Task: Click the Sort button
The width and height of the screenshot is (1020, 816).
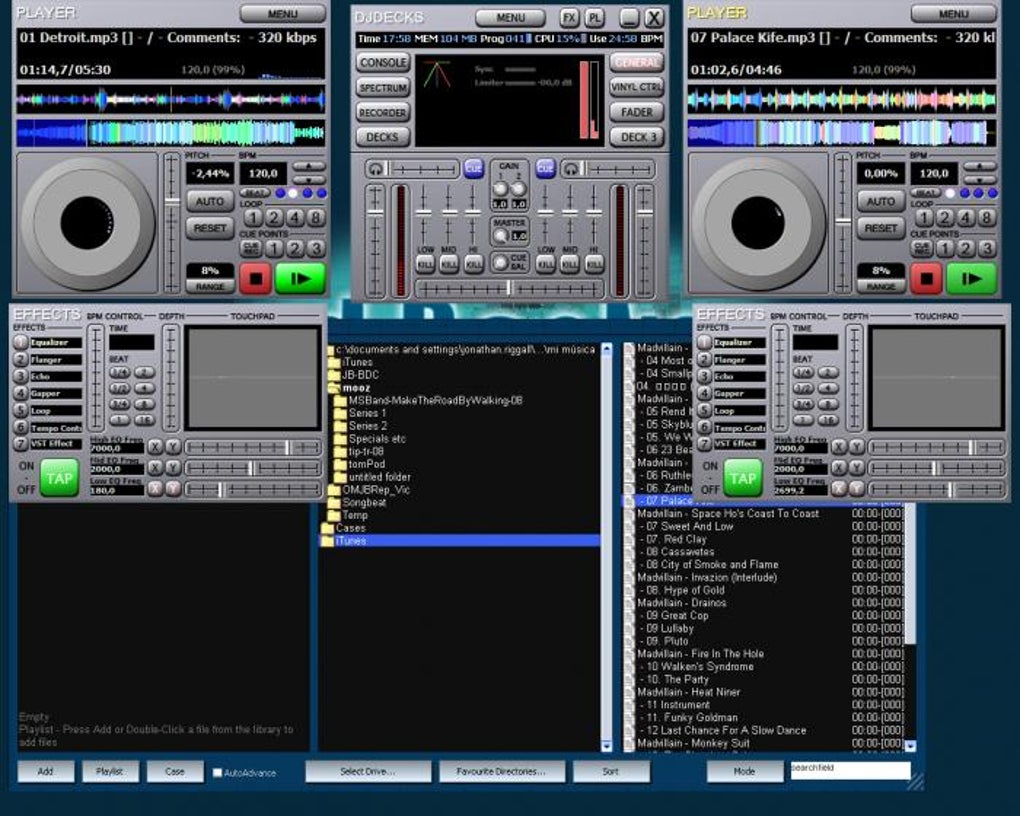Action: [611, 771]
